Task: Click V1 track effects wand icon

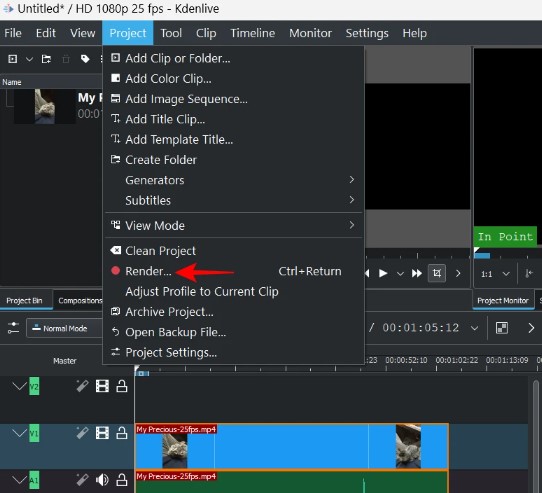Action: tap(82, 433)
